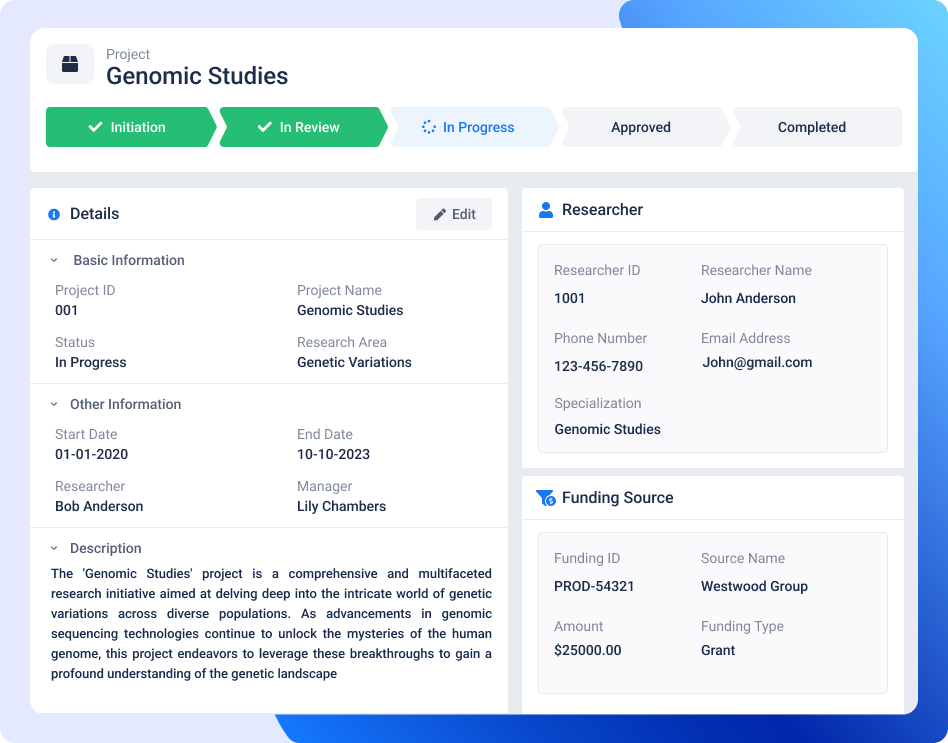Screen dimensions: 948x743
Task: Click Funding ID value PROD-54321
Action: [x=594, y=586]
